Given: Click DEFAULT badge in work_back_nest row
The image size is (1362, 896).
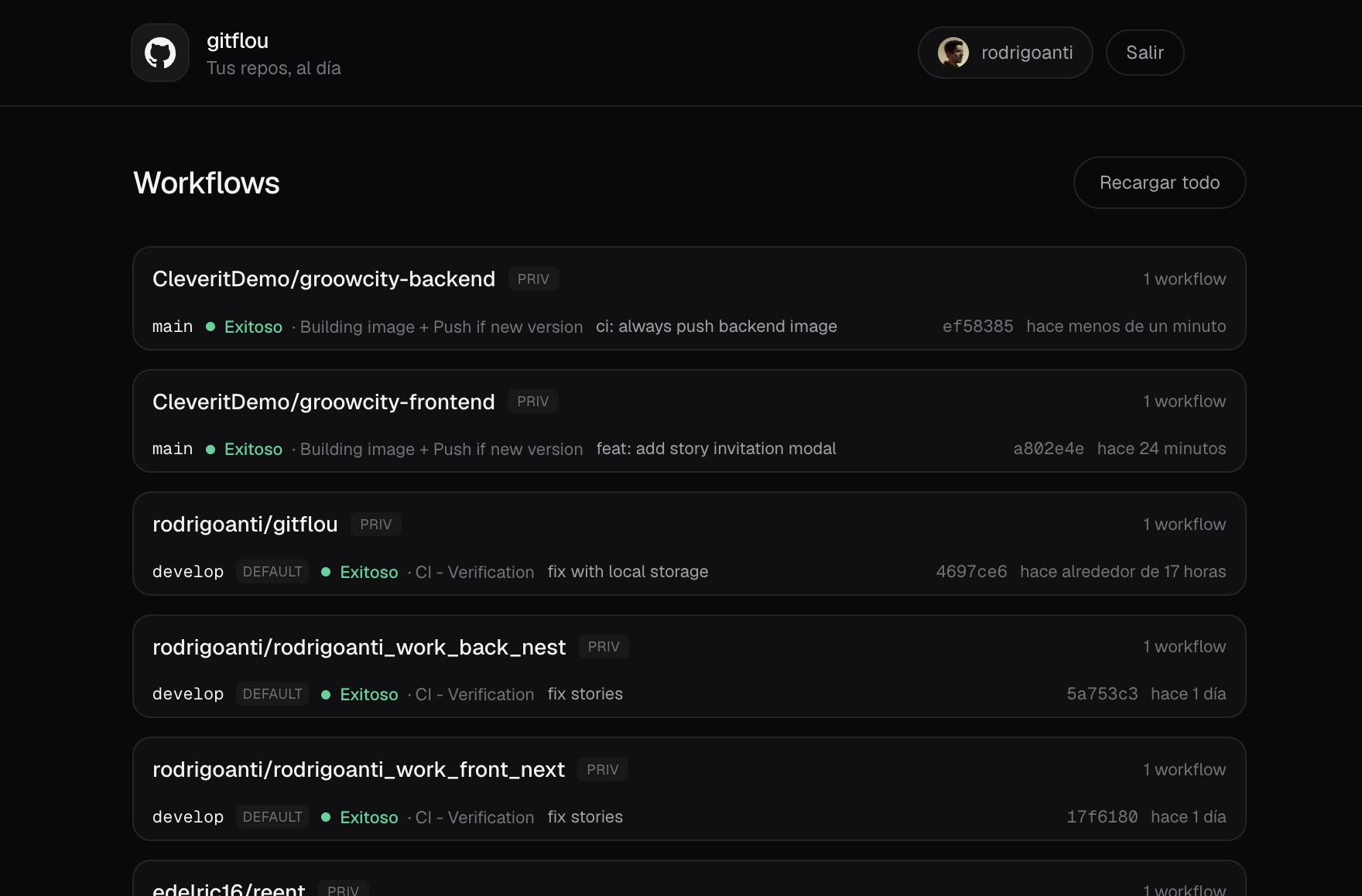Looking at the screenshot, I should [x=272, y=694].
